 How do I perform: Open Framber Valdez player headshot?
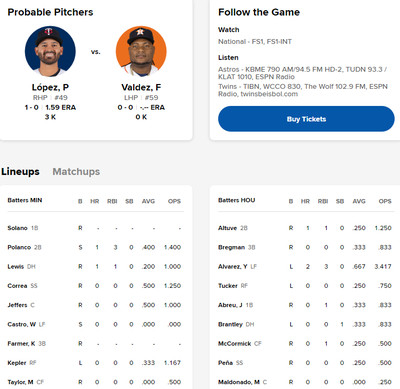click(141, 51)
